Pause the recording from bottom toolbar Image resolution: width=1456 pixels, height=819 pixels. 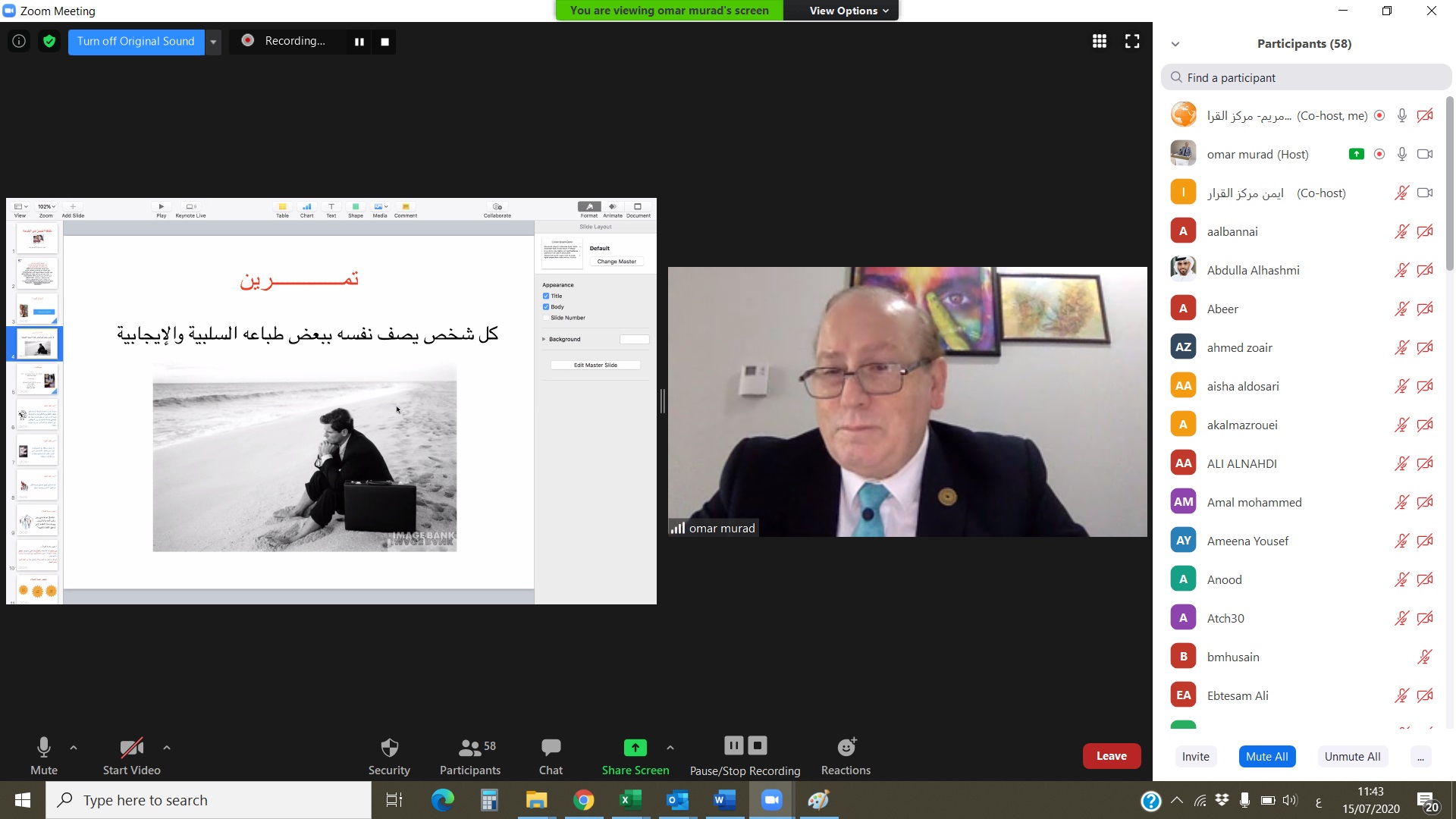click(733, 745)
